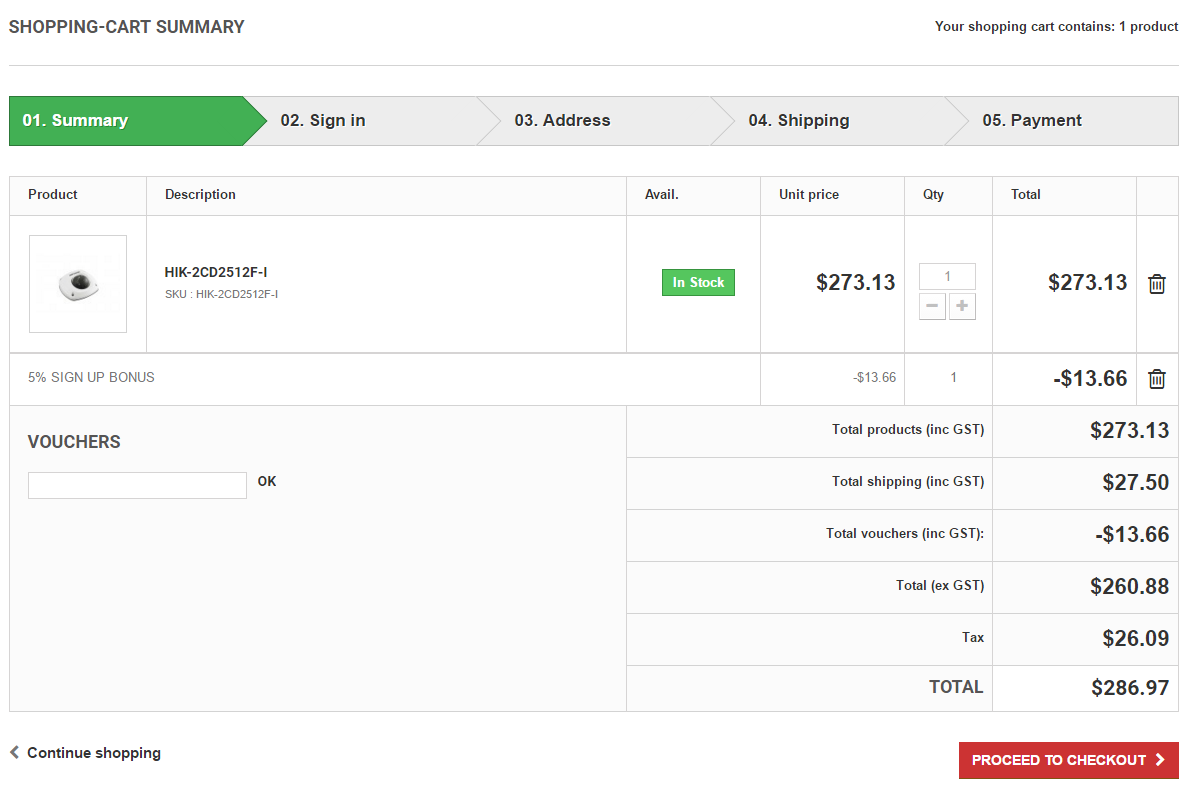
Task: Click the arrow icon on checkout button
Action: point(1160,760)
